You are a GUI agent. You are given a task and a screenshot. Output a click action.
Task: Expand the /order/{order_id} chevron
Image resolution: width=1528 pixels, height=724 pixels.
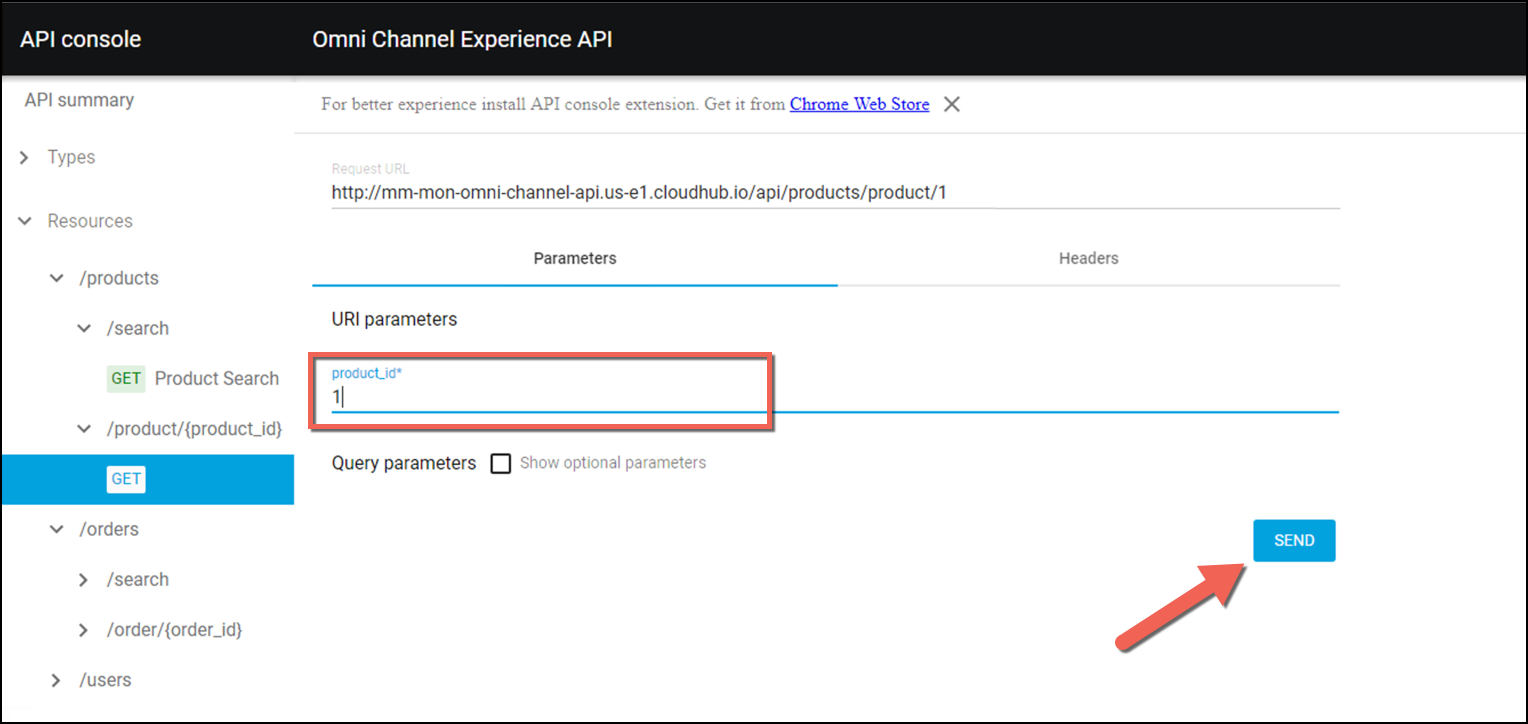coord(84,630)
